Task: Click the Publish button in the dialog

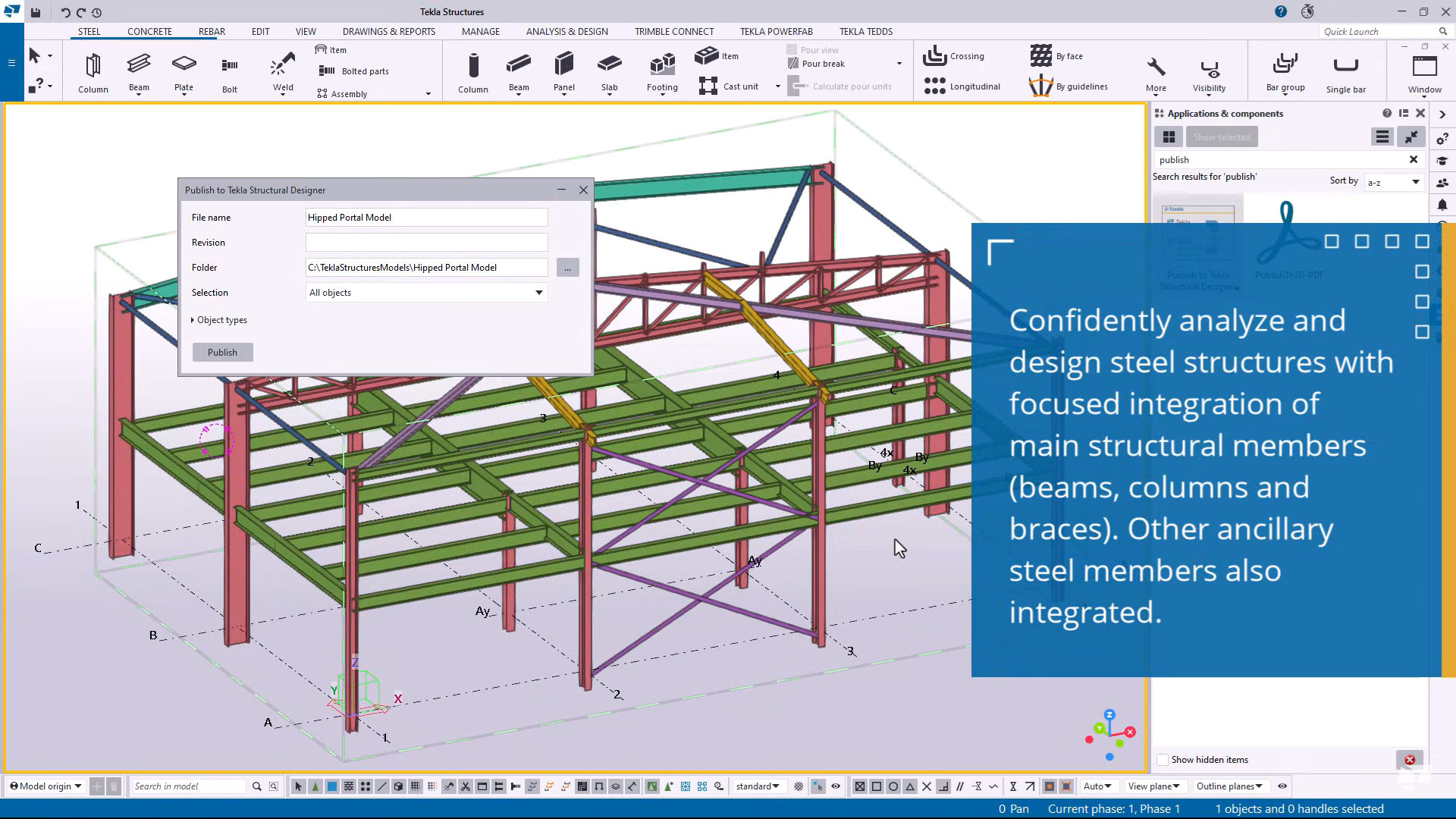Action: [222, 352]
